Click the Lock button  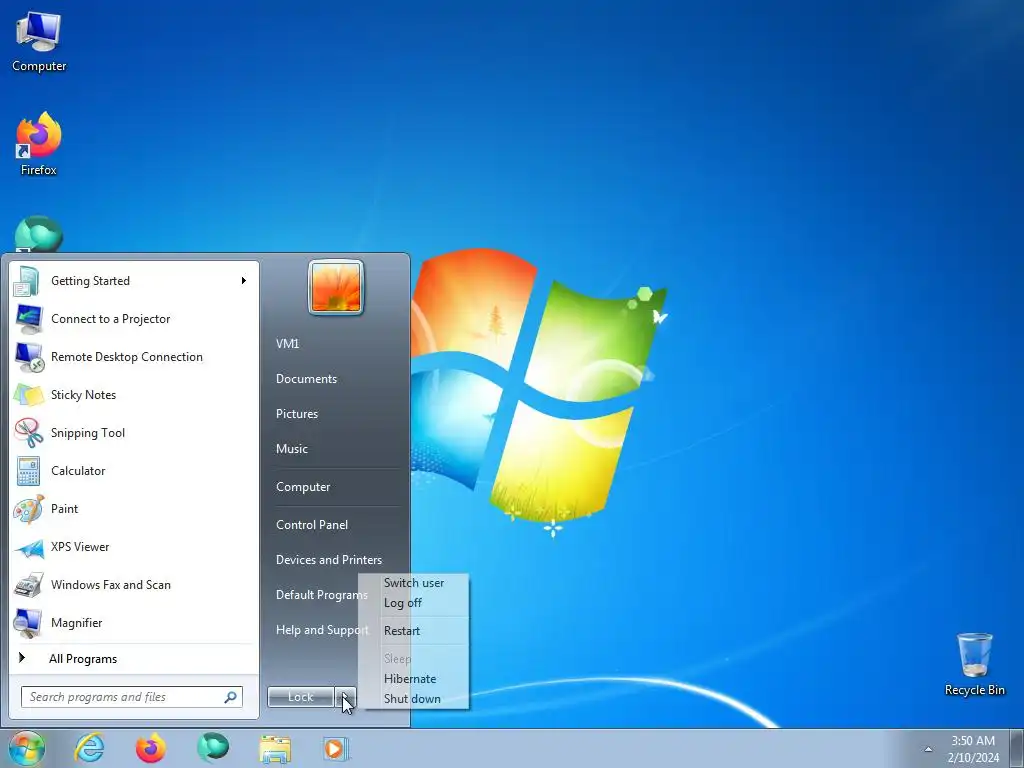(301, 697)
